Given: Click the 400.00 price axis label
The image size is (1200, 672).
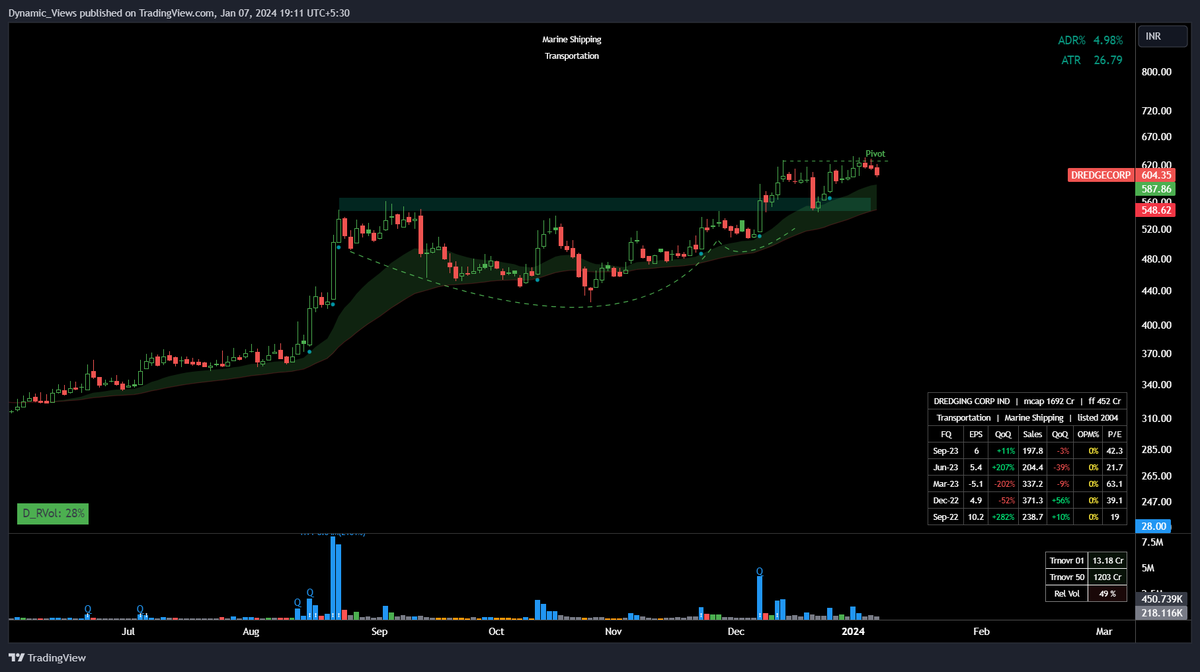Looking at the screenshot, I should [x=1156, y=326].
